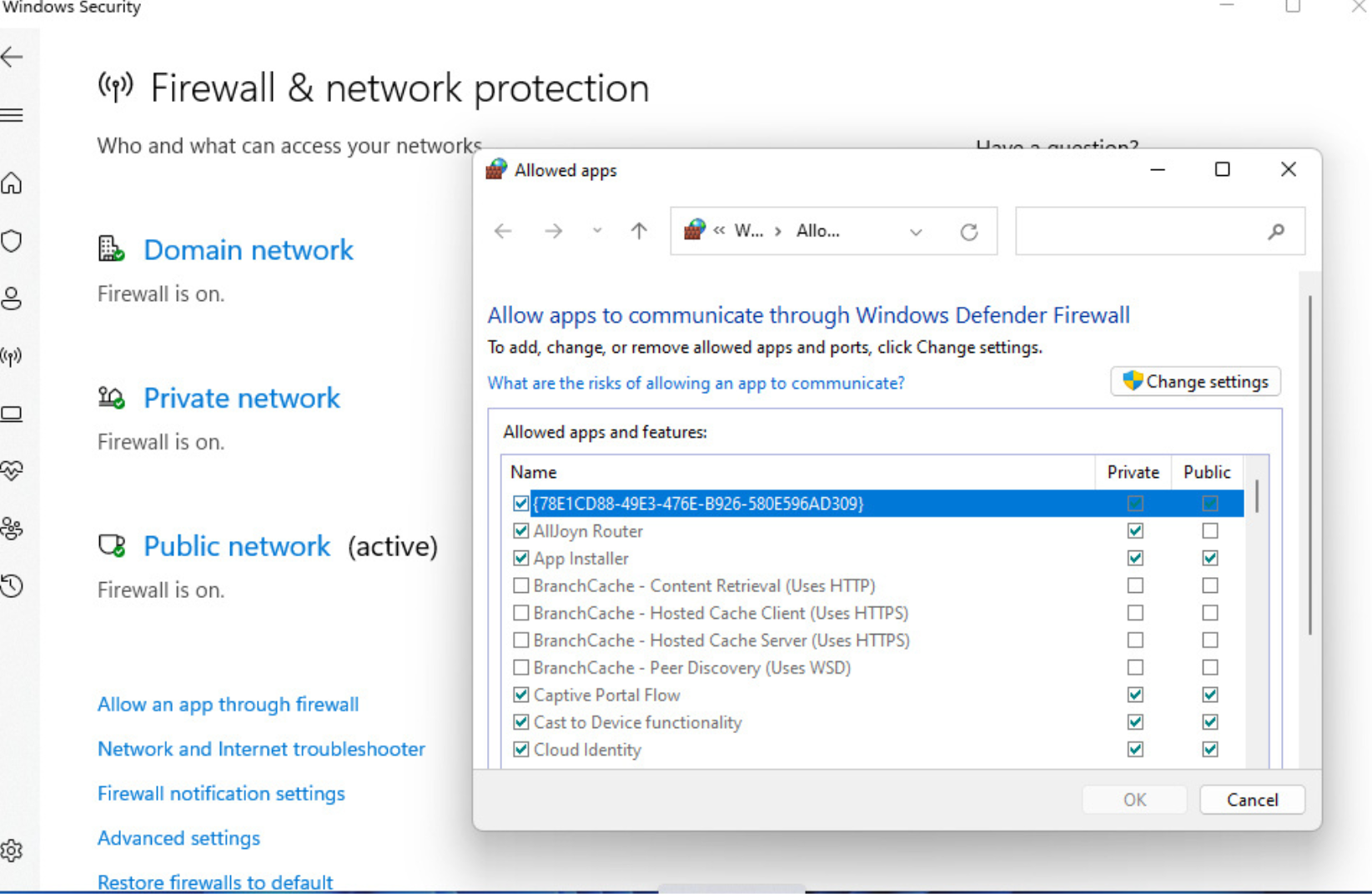View Protection history via the clock icon
Image resolution: width=1372 pixels, height=894 pixels.
point(12,585)
